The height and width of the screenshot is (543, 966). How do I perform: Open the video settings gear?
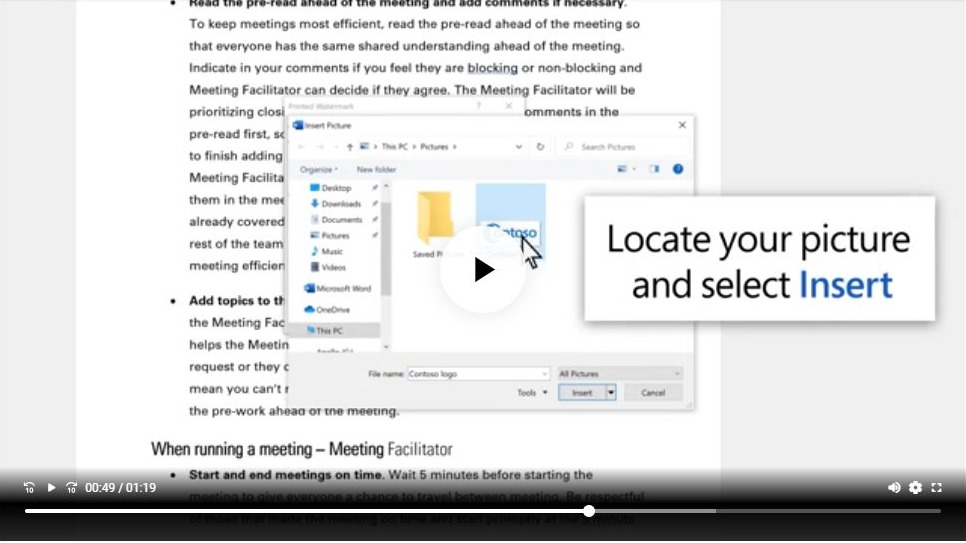[915, 488]
